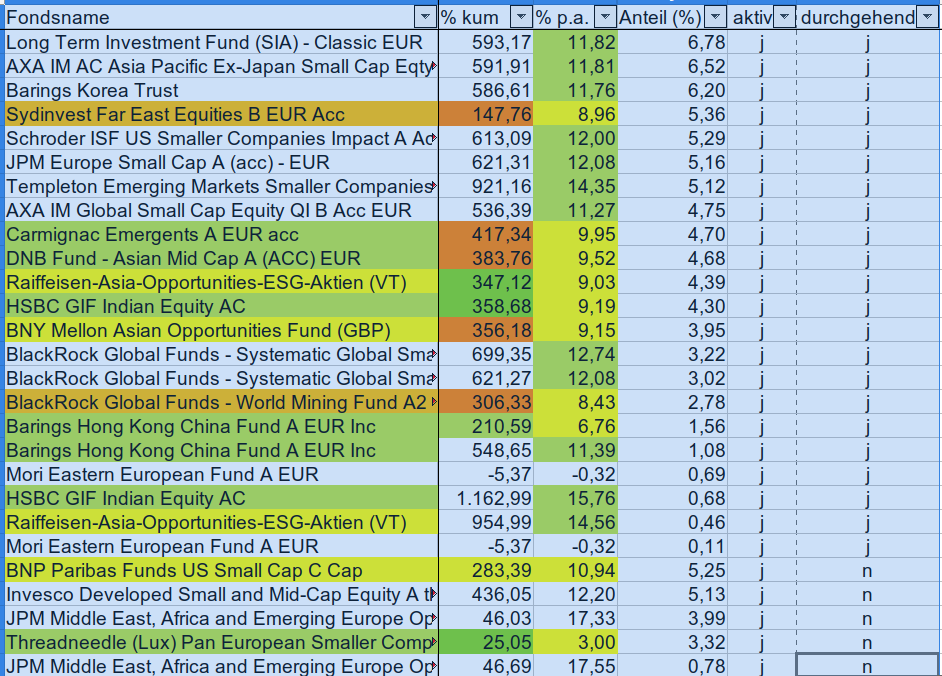Screen dimensions: 942x676
Task: Click the Anteil value 0,69
Action: [673, 475]
